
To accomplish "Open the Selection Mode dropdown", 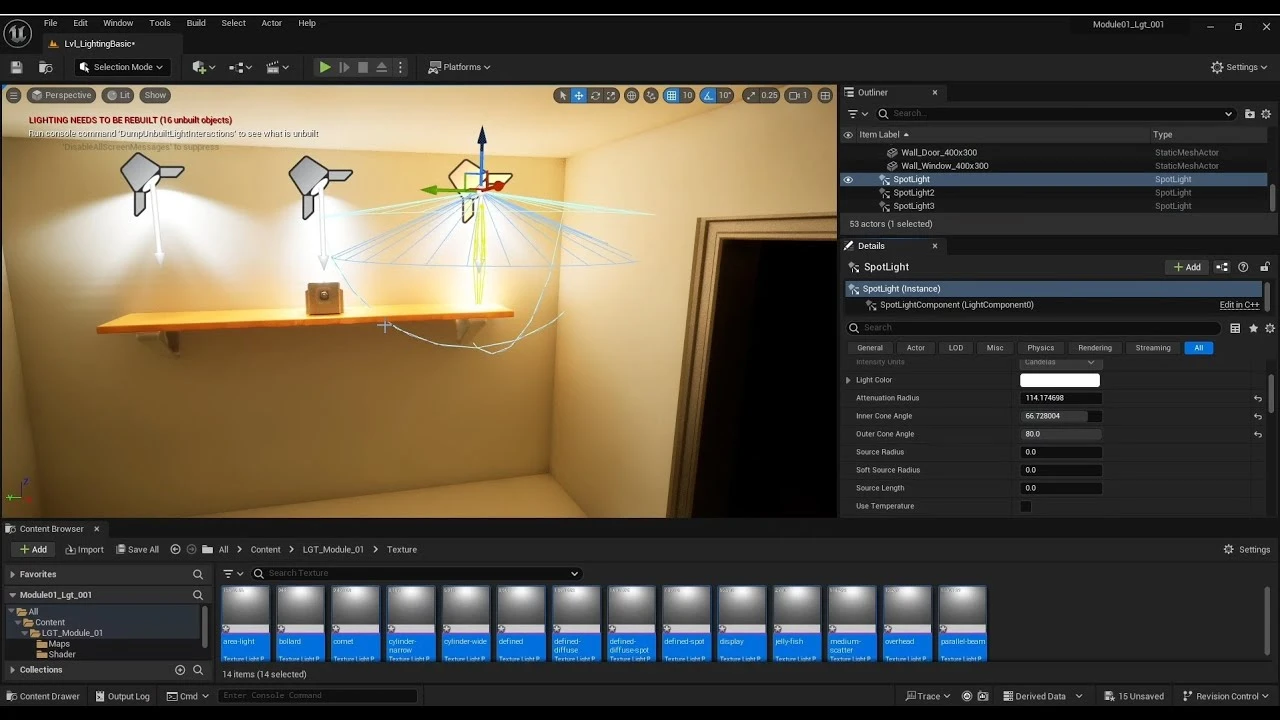I will (x=120, y=67).
